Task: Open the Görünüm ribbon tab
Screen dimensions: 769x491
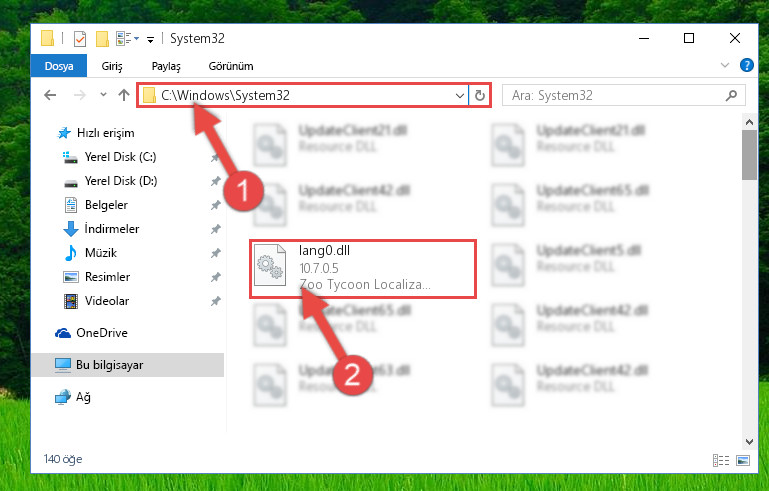Action: 231,66
